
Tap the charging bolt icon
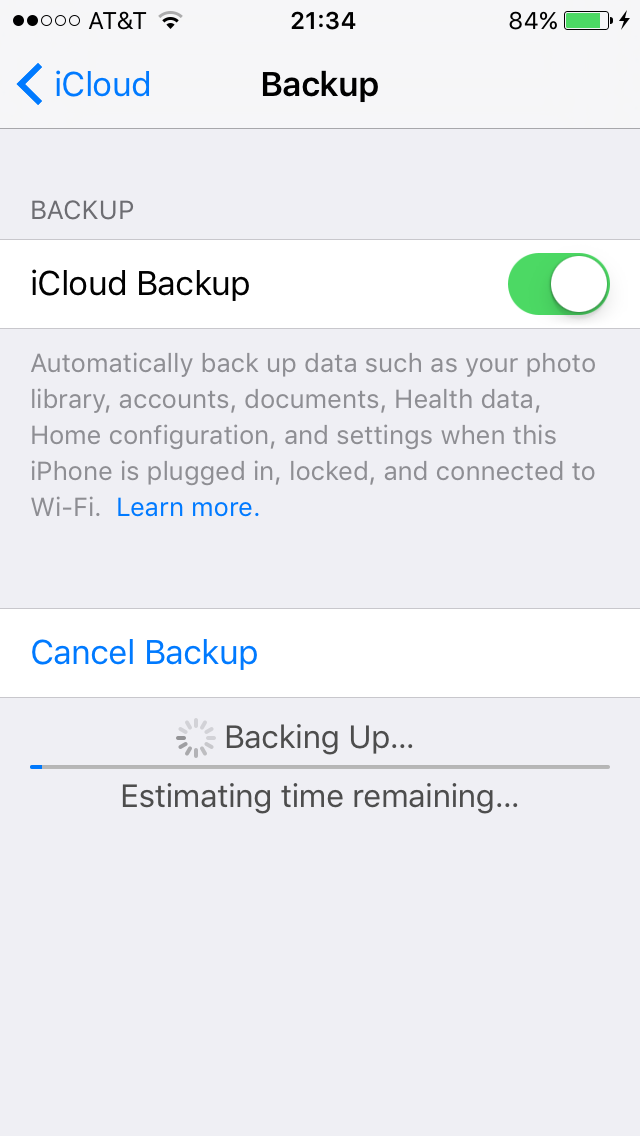point(624,20)
